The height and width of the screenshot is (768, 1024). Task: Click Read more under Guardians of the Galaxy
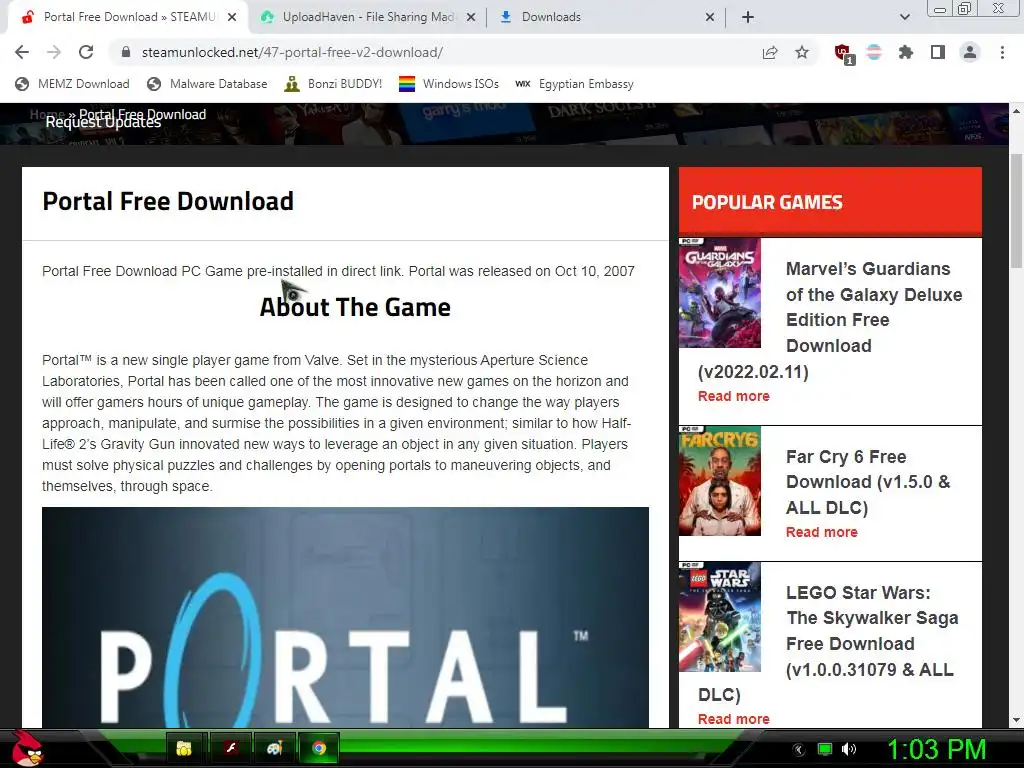(733, 396)
